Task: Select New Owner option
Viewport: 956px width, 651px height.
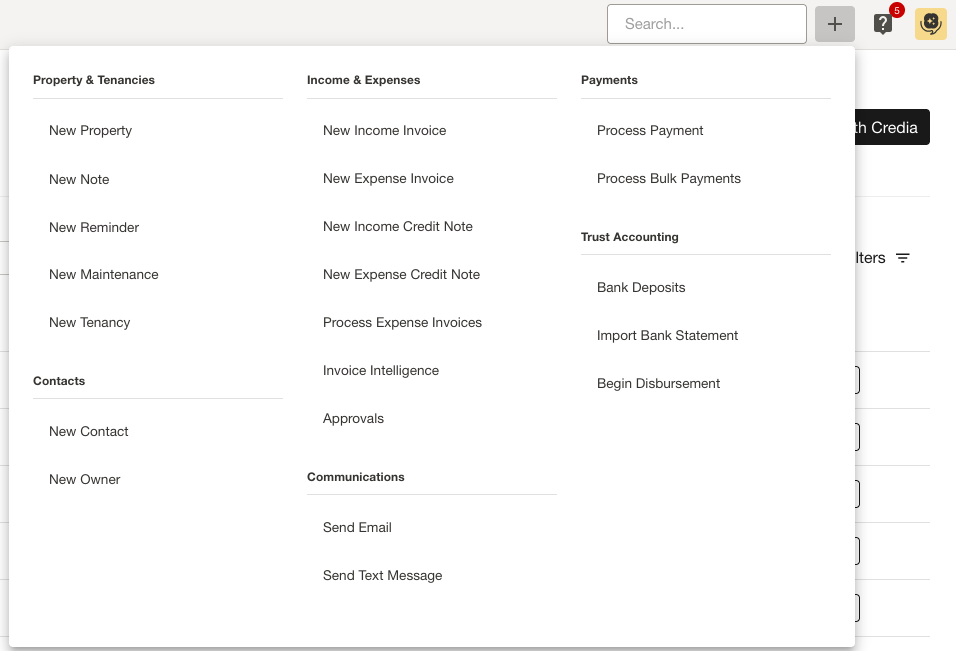Action: (84, 480)
